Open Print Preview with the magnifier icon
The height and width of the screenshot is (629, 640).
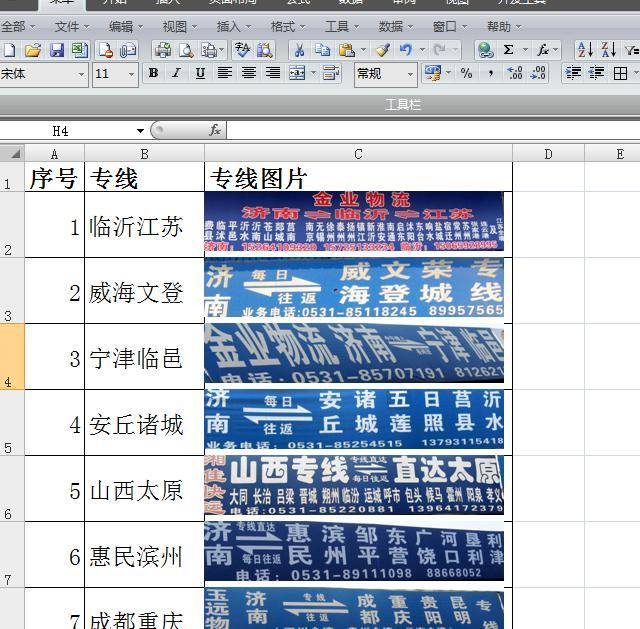point(186,50)
